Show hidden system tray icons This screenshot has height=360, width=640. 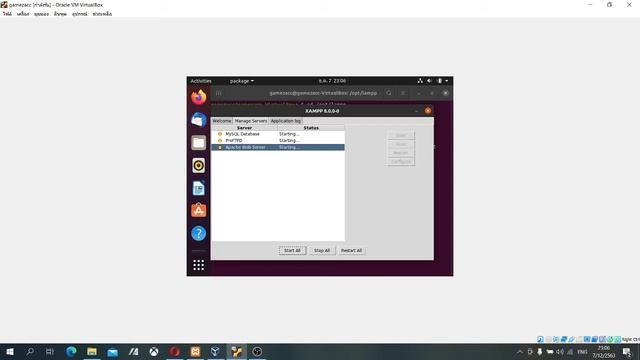[x=520, y=352]
